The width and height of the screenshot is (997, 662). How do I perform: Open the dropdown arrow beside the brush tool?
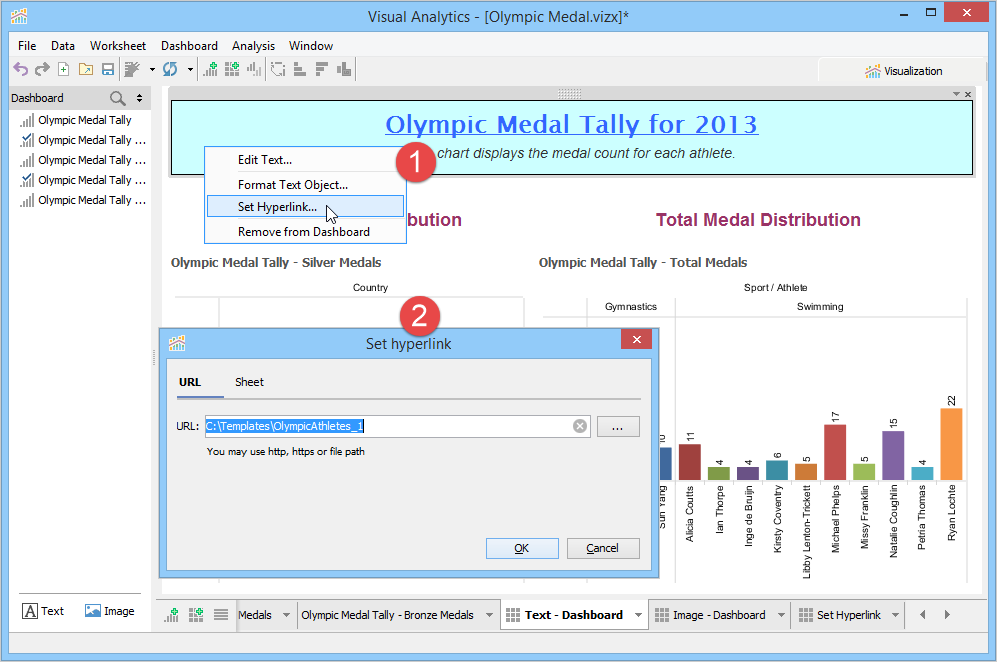(x=152, y=69)
